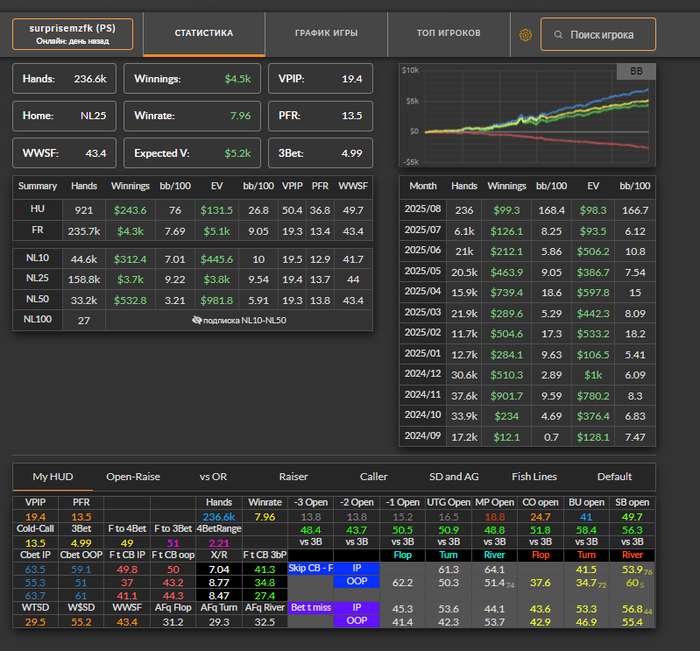Select the Статистика tab
This screenshot has height=651, width=700.
204,33
